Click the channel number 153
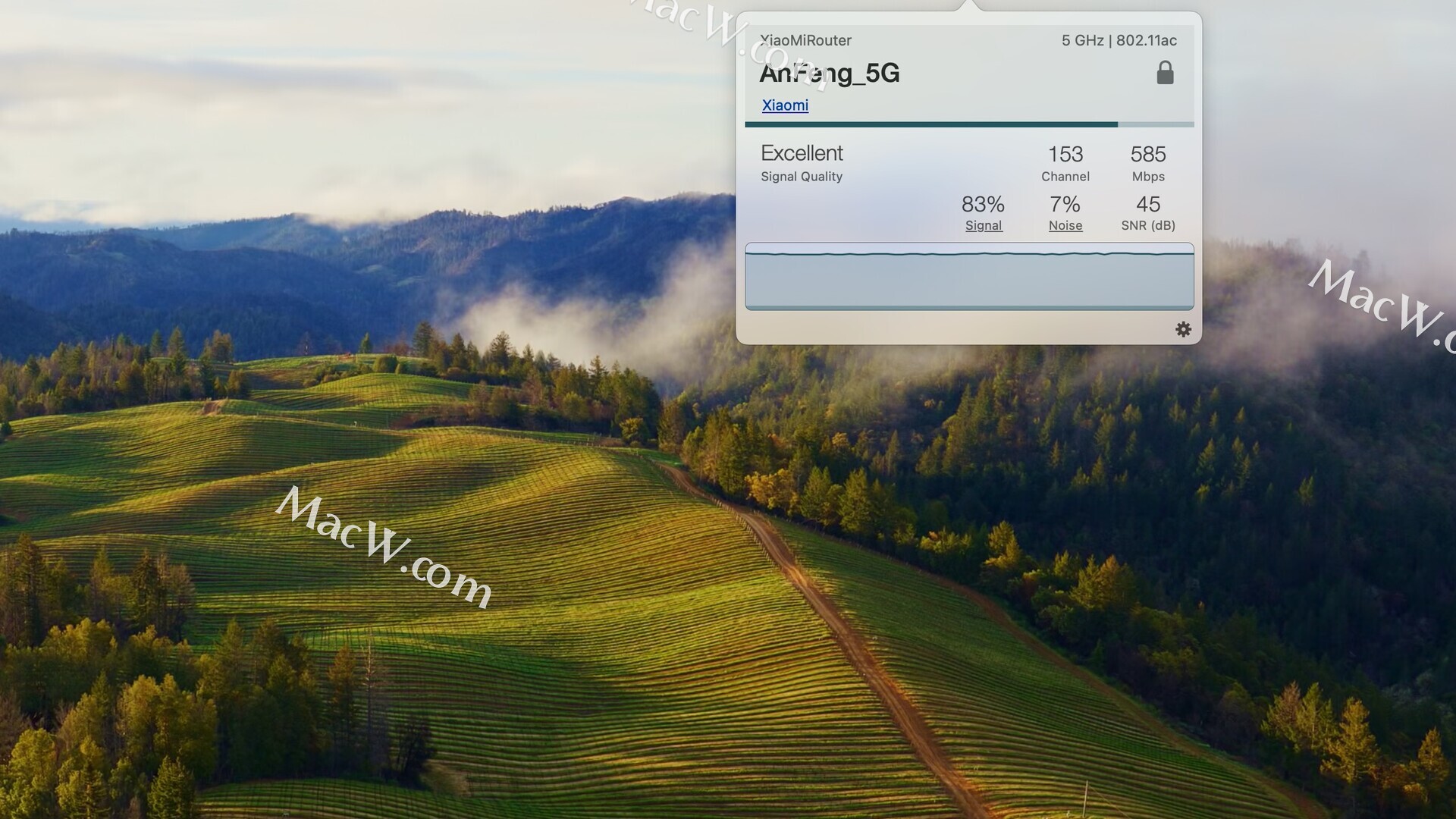 click(x=1065, y=155)
